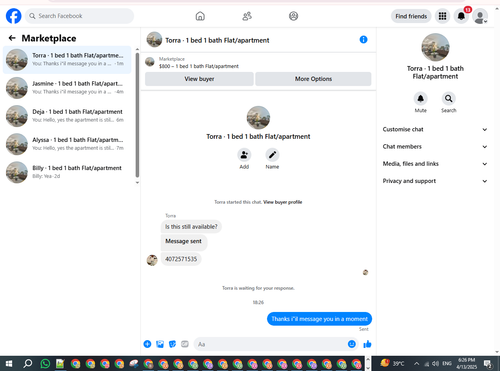This screenshot has height=371, width=500.
Task: Open WhatsApp from the taskbar
Action: pos(45,364)
